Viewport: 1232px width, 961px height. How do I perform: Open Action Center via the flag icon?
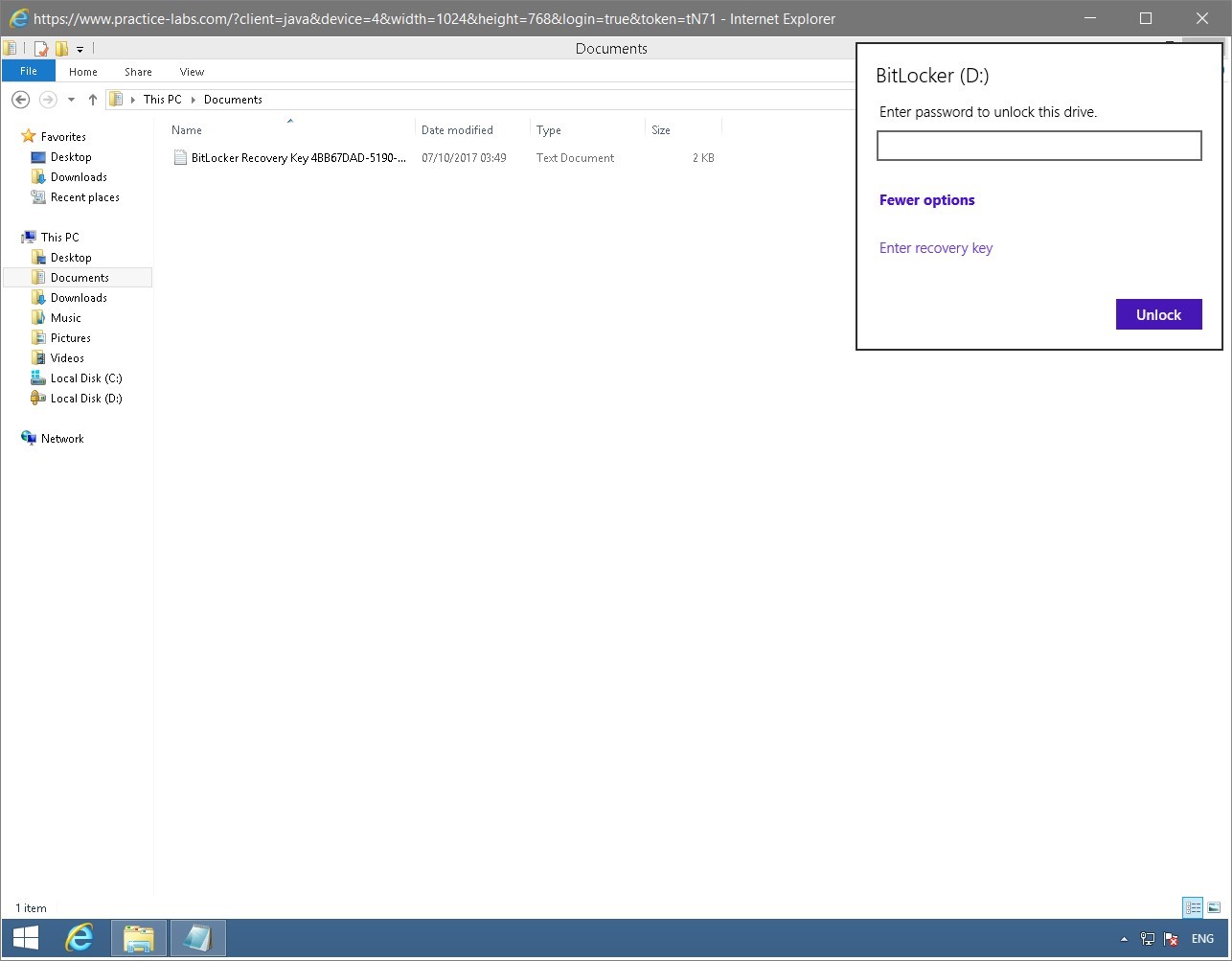[1171, 939]
